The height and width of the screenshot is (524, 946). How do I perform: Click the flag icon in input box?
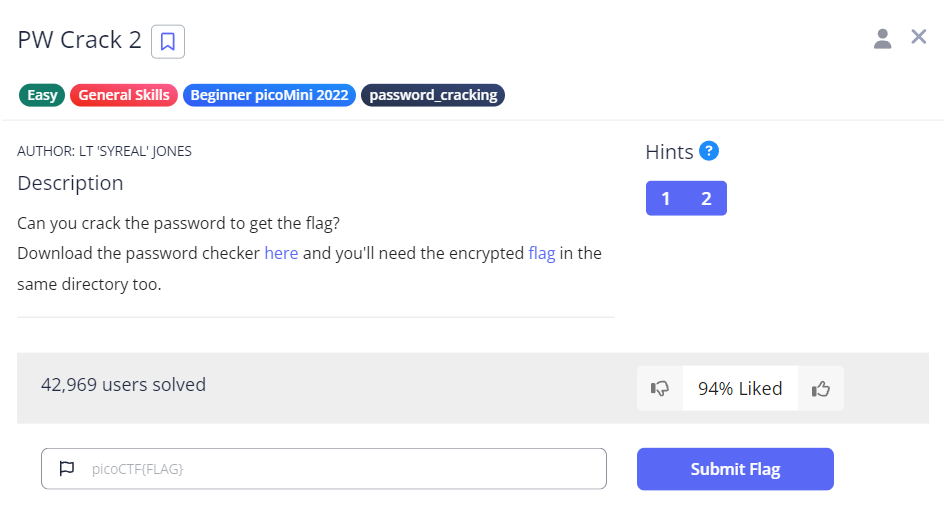[67, 468]
